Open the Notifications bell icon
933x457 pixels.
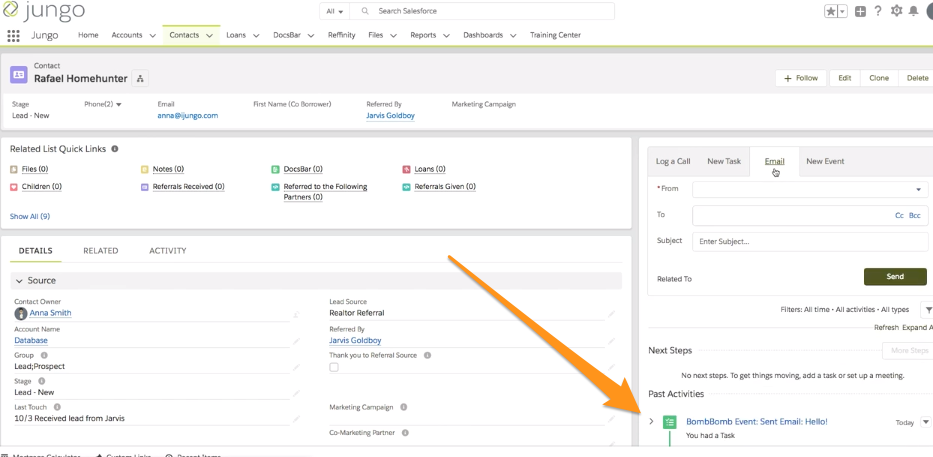[x=913, y=11]
